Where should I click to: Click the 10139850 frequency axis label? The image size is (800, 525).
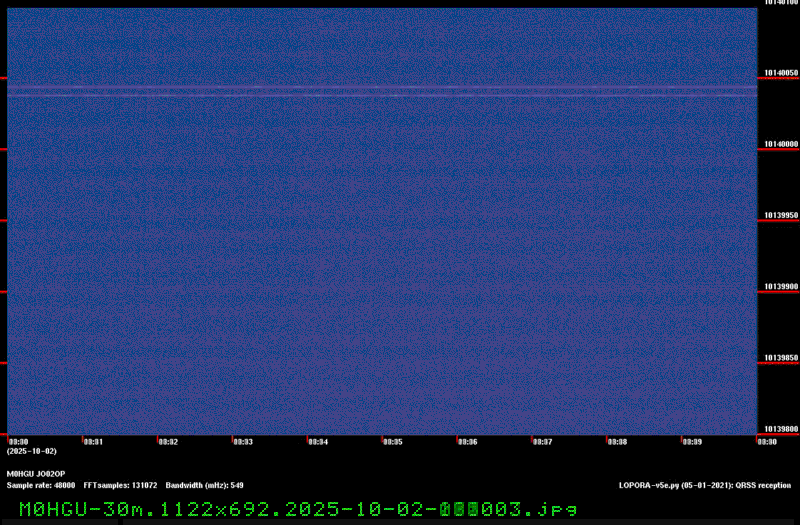tap(781, 357)
